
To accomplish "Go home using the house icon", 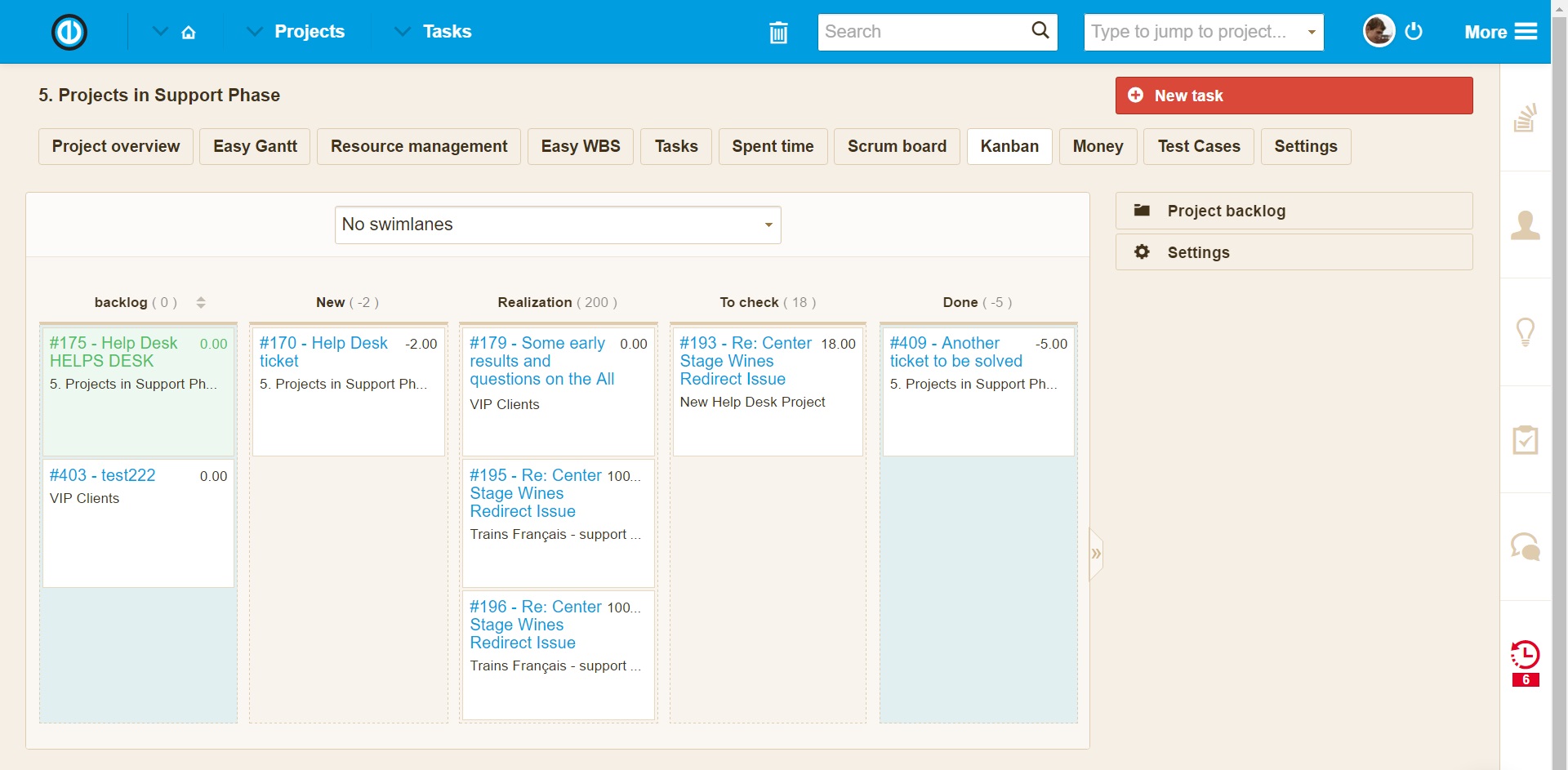I will [189, 31].
